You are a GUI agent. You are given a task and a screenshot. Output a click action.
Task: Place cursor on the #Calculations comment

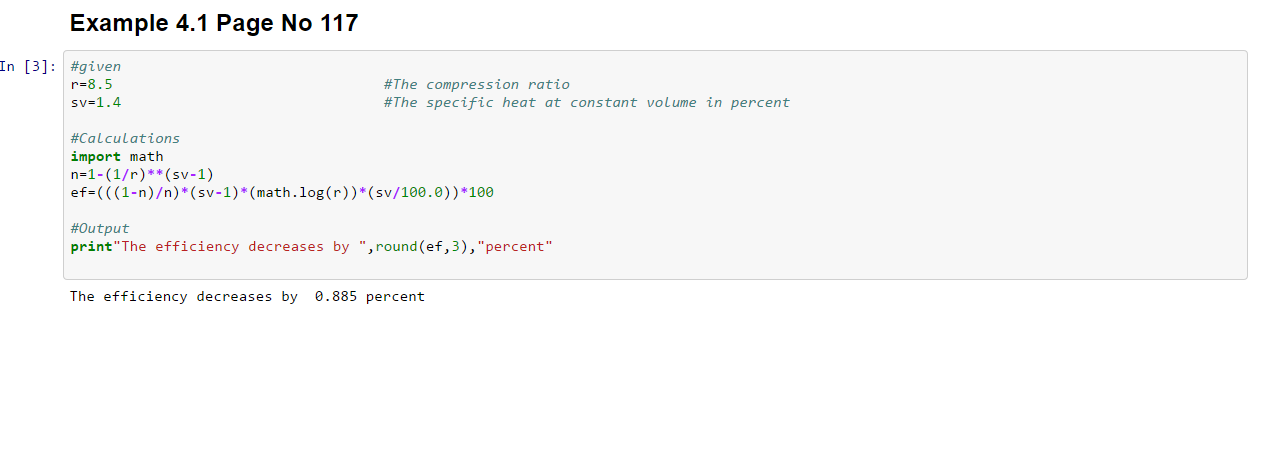[x=125, y=139]
